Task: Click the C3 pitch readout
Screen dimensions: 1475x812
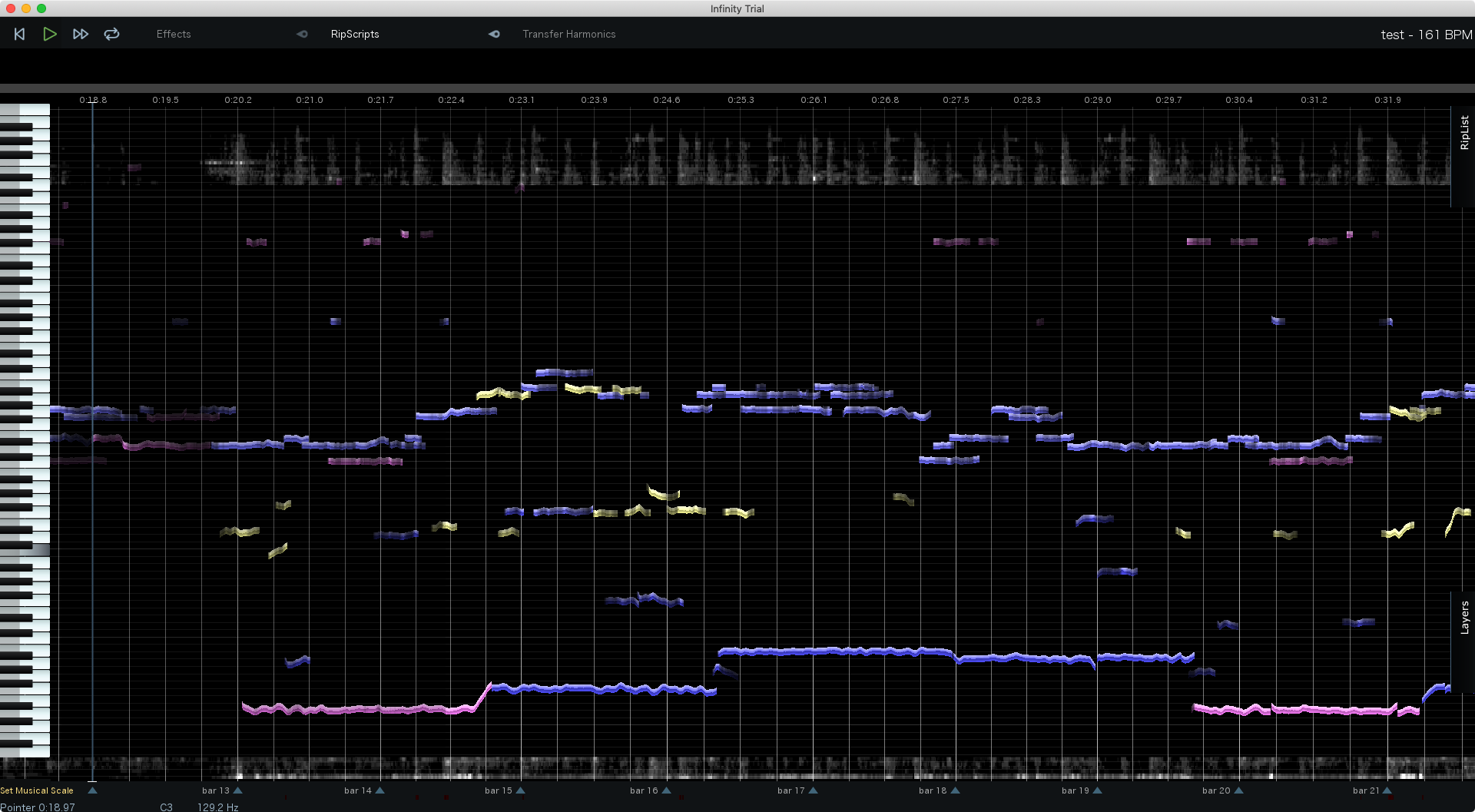Action: tap(167, 807)
